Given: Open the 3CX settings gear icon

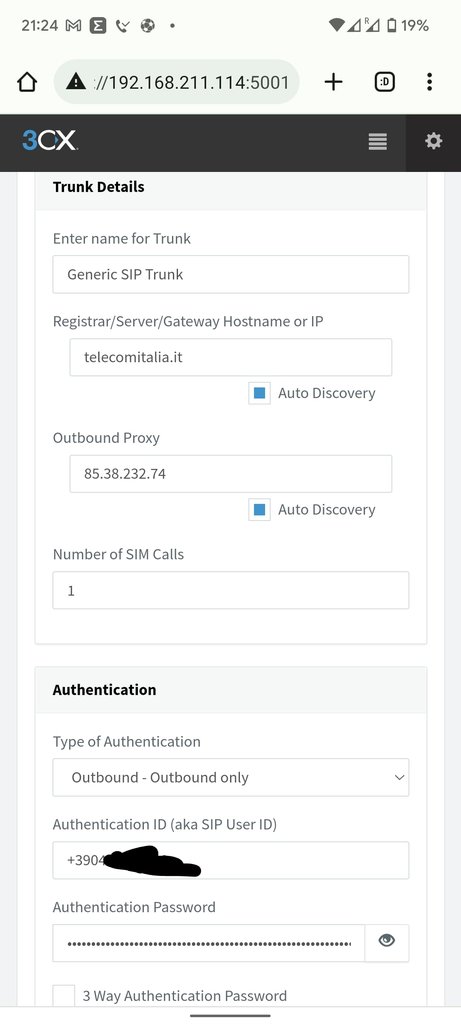Looking at the screenshot, I should tap(434, 141).
